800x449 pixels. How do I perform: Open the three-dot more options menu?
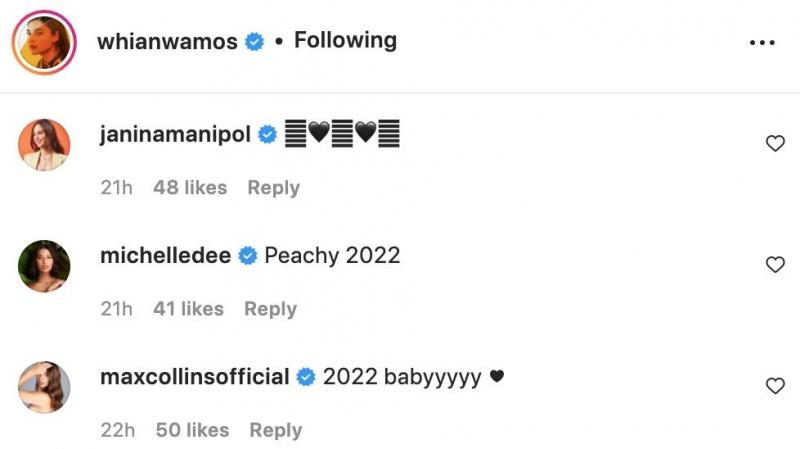(762, 42)
